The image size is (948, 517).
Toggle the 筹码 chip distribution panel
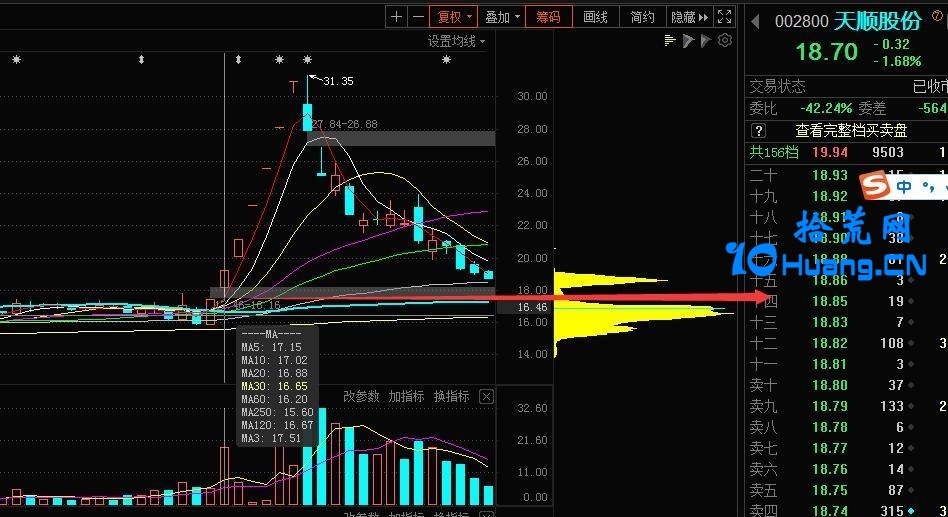pyautogui.click(x=548, y=17)
